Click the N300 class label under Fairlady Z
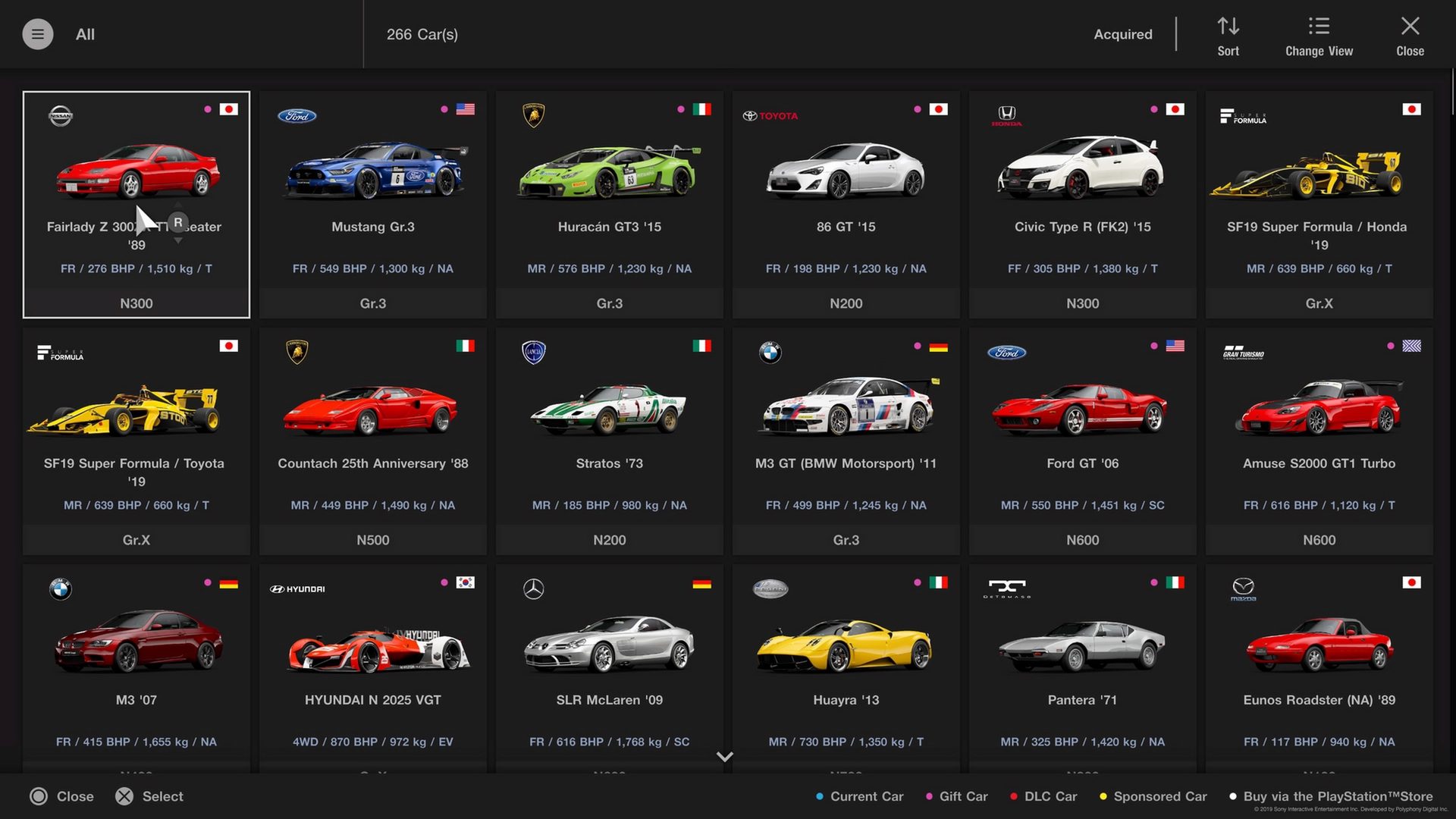Viewport: 1456px width, 819px height. pos(136,303)
